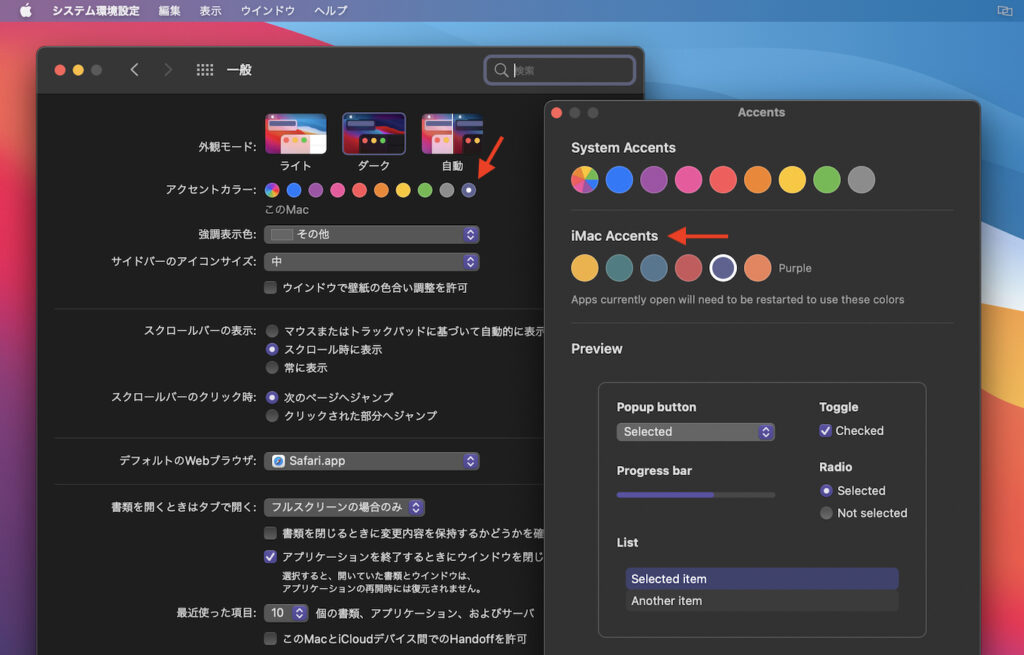Select the 自動 appearance mode thumbnail

click(x=452, y=131)
